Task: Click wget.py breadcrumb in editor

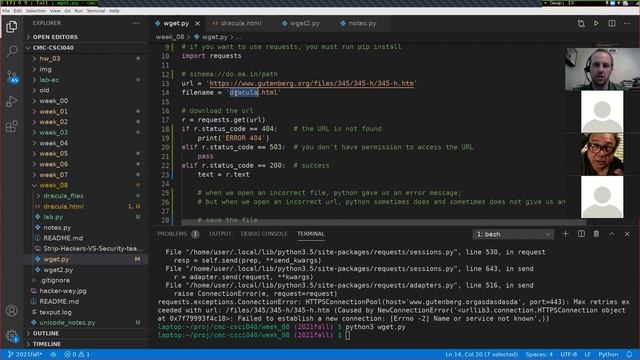Action: click(214, 37)
